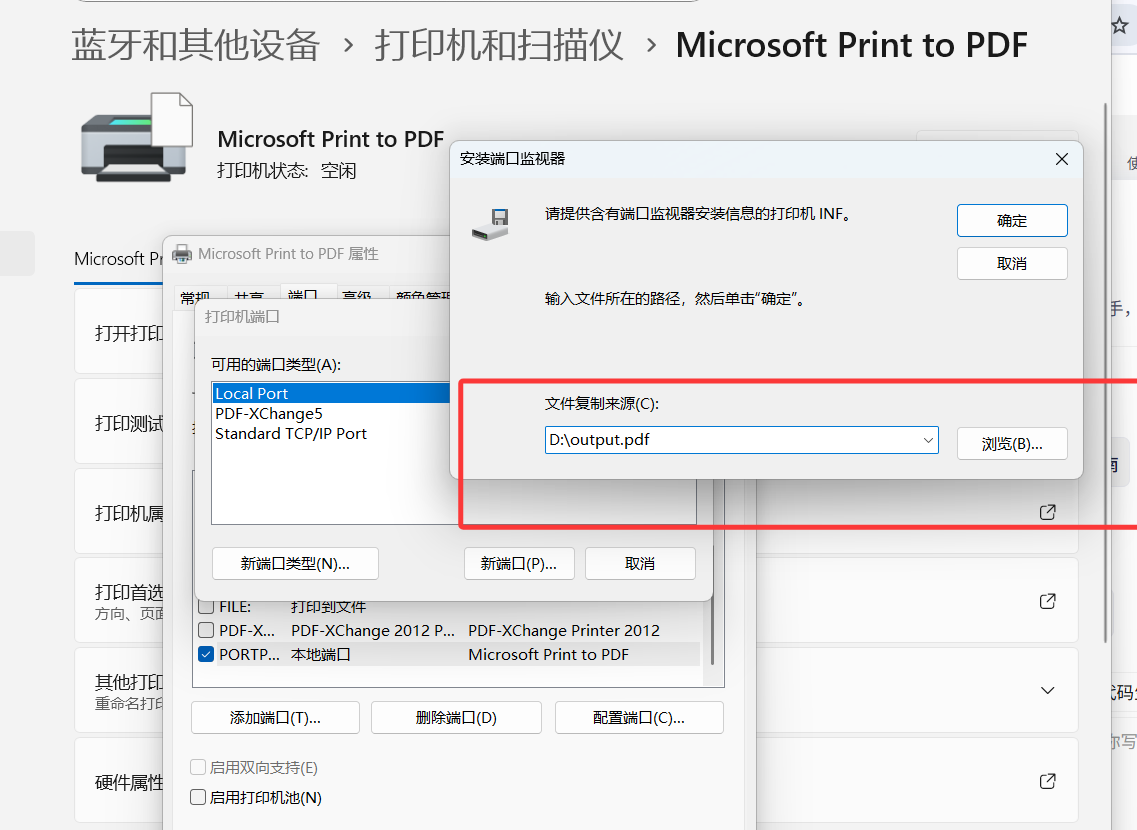
Task: Select Standard TCP/IP Port type
Action: click(291, 433)
